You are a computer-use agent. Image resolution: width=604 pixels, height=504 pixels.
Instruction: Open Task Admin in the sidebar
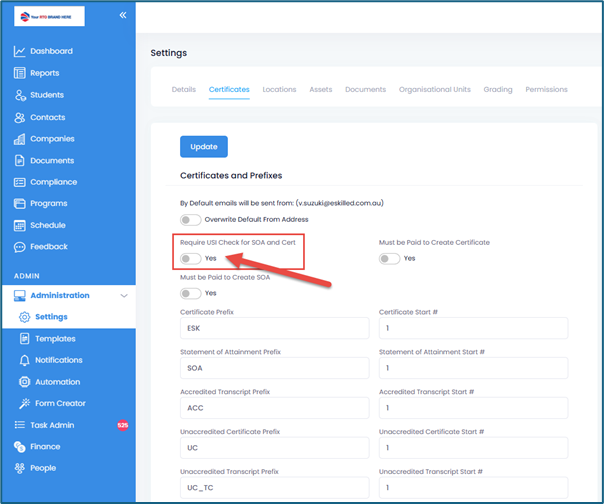(x=52, y=425)
